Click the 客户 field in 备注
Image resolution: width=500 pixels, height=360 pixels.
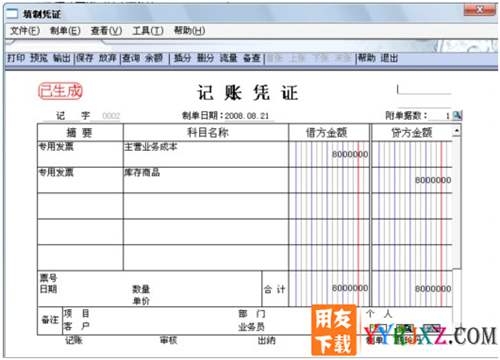tap(77, 326)
